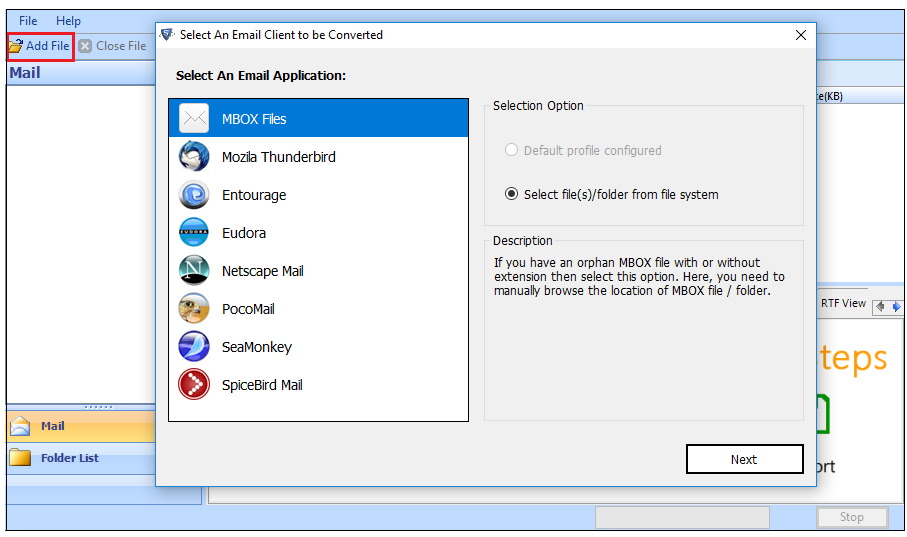Close the email client selection dialog
The width and height of the screenshot is (907, 537).
point(801,35)
